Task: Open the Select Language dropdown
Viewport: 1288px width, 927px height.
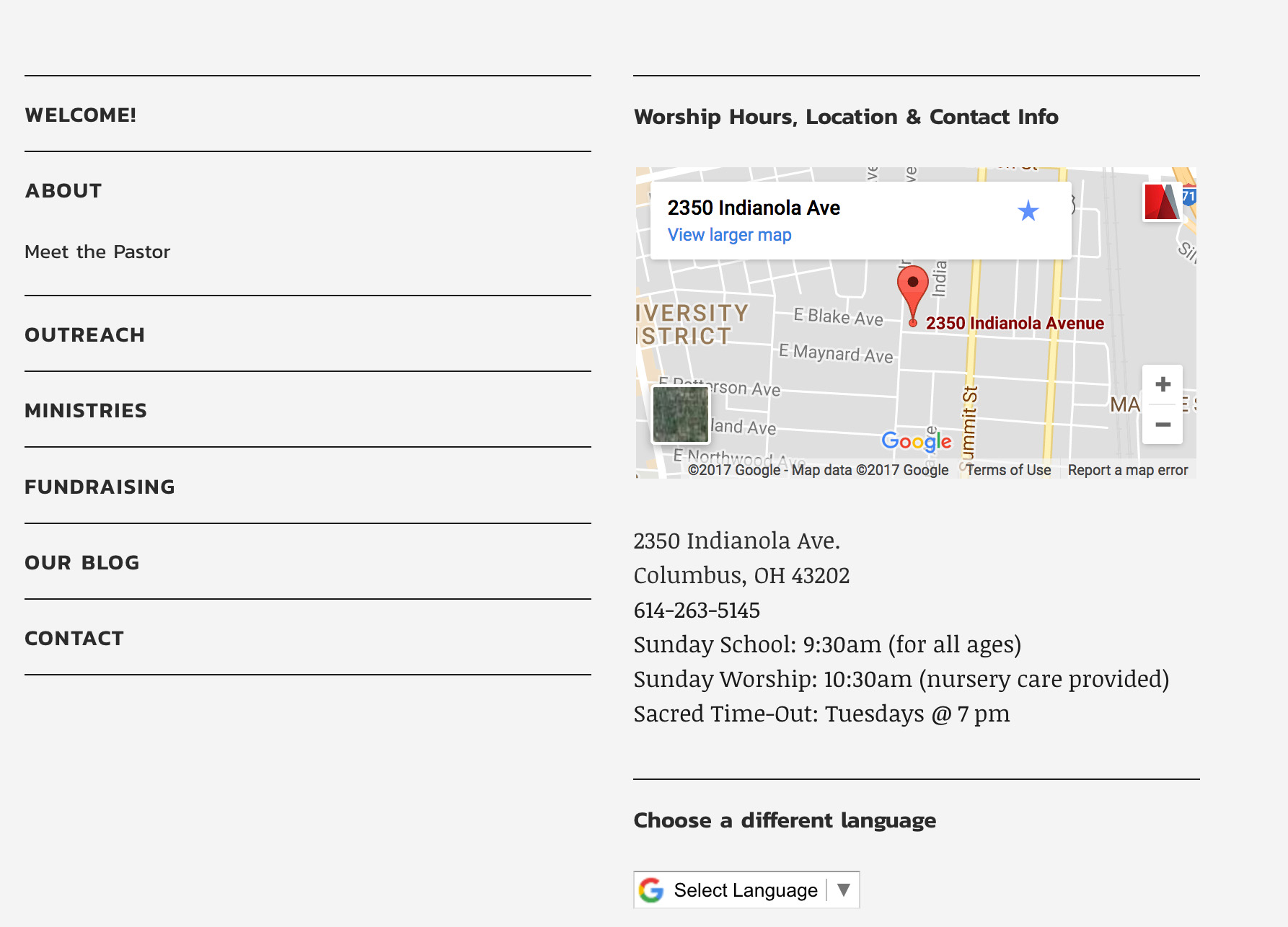Action: pyautogui.click(x=745, y=890)
